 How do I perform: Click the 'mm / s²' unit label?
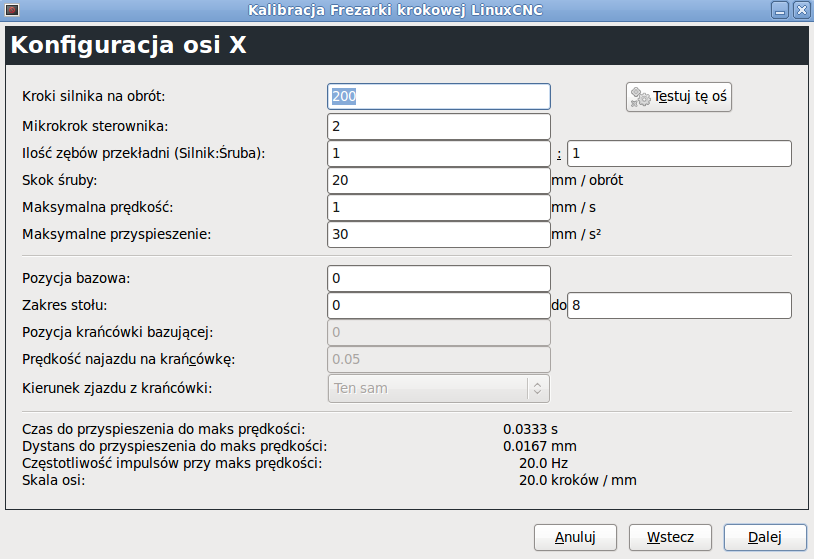576,234
